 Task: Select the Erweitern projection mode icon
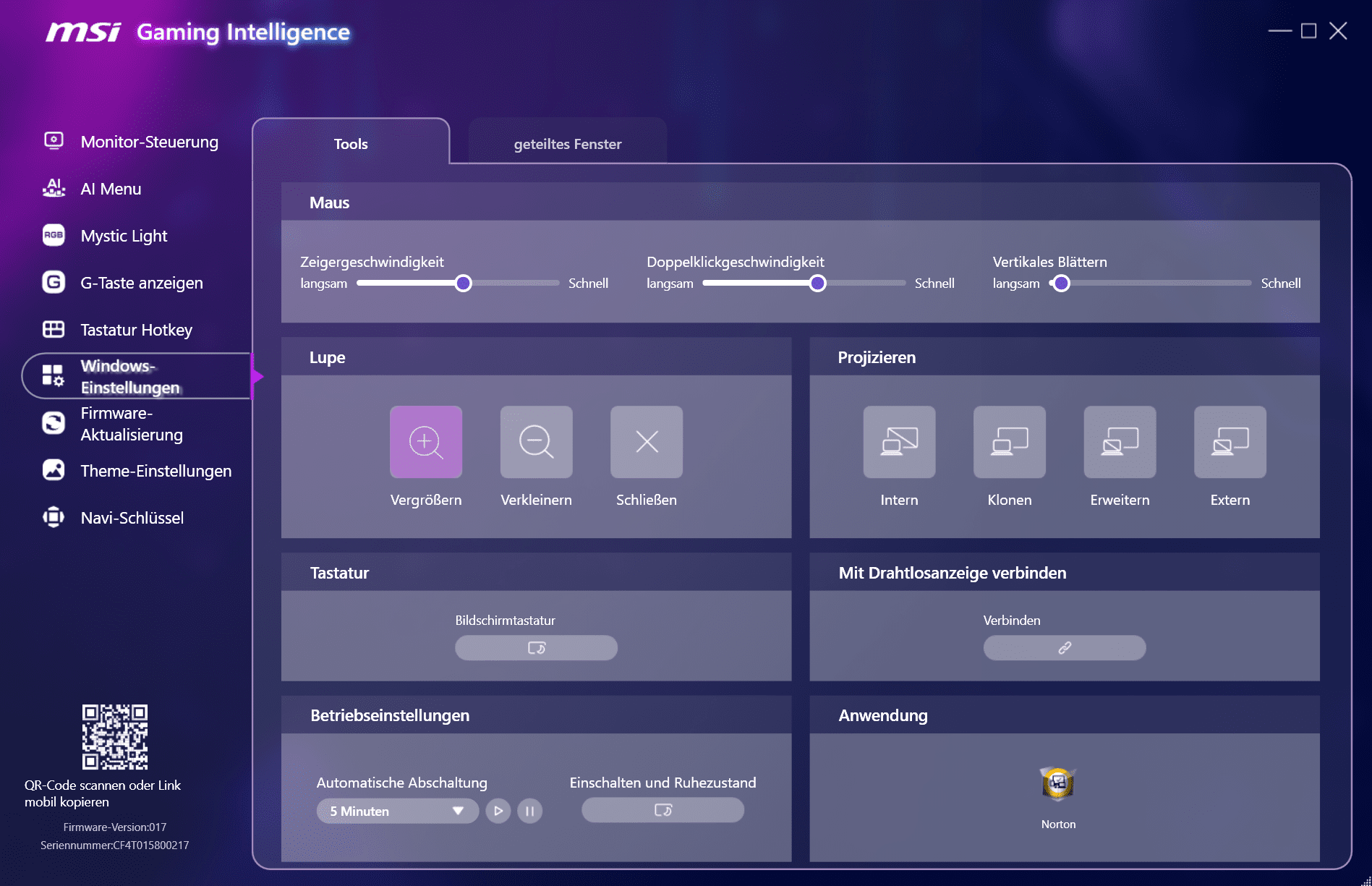(1120, 442)
